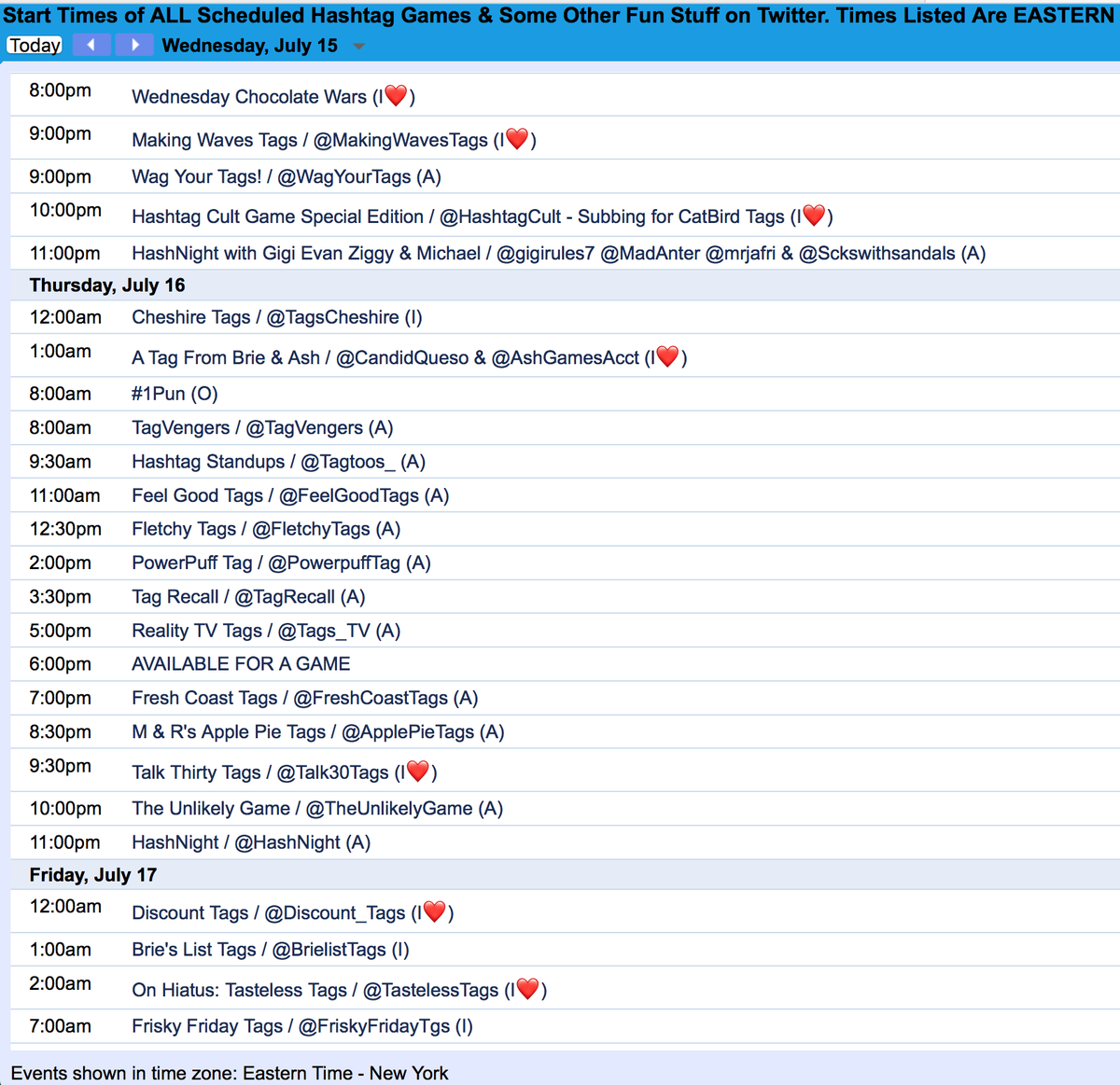Image resolution: width=1120 pixels, height=1085 pixels.
Task: Open Tag Recall event
Action: [x=248, y=596]
